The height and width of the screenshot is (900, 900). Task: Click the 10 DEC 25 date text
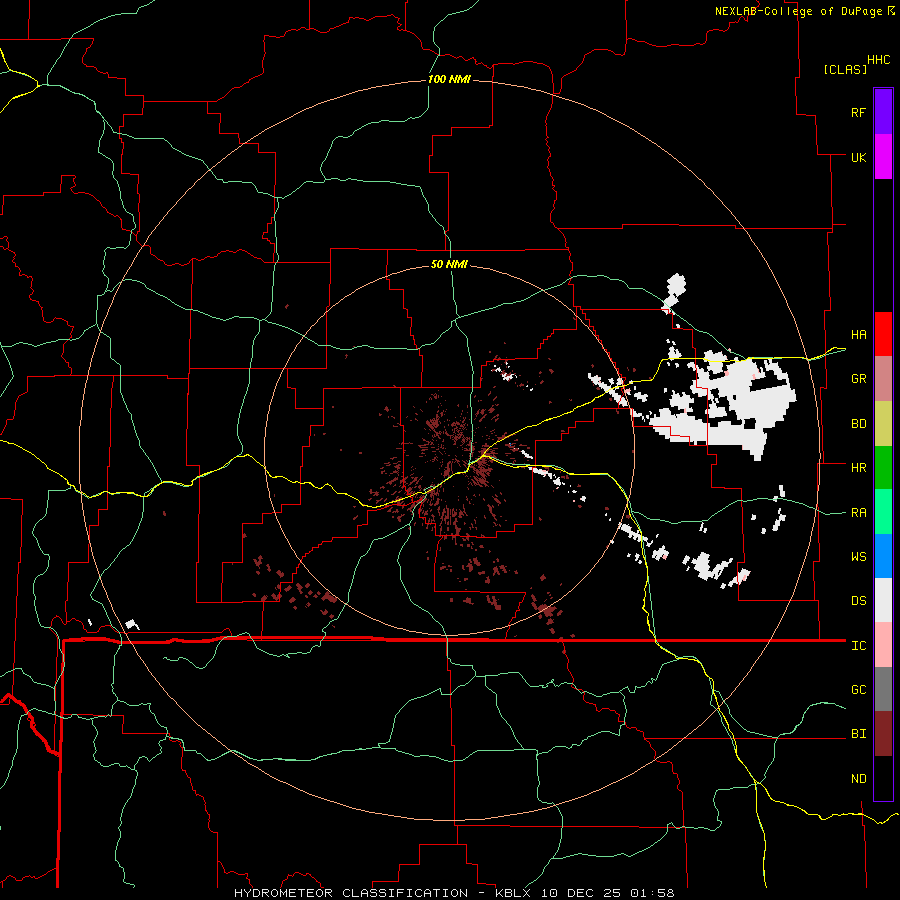tap(581, 893)
